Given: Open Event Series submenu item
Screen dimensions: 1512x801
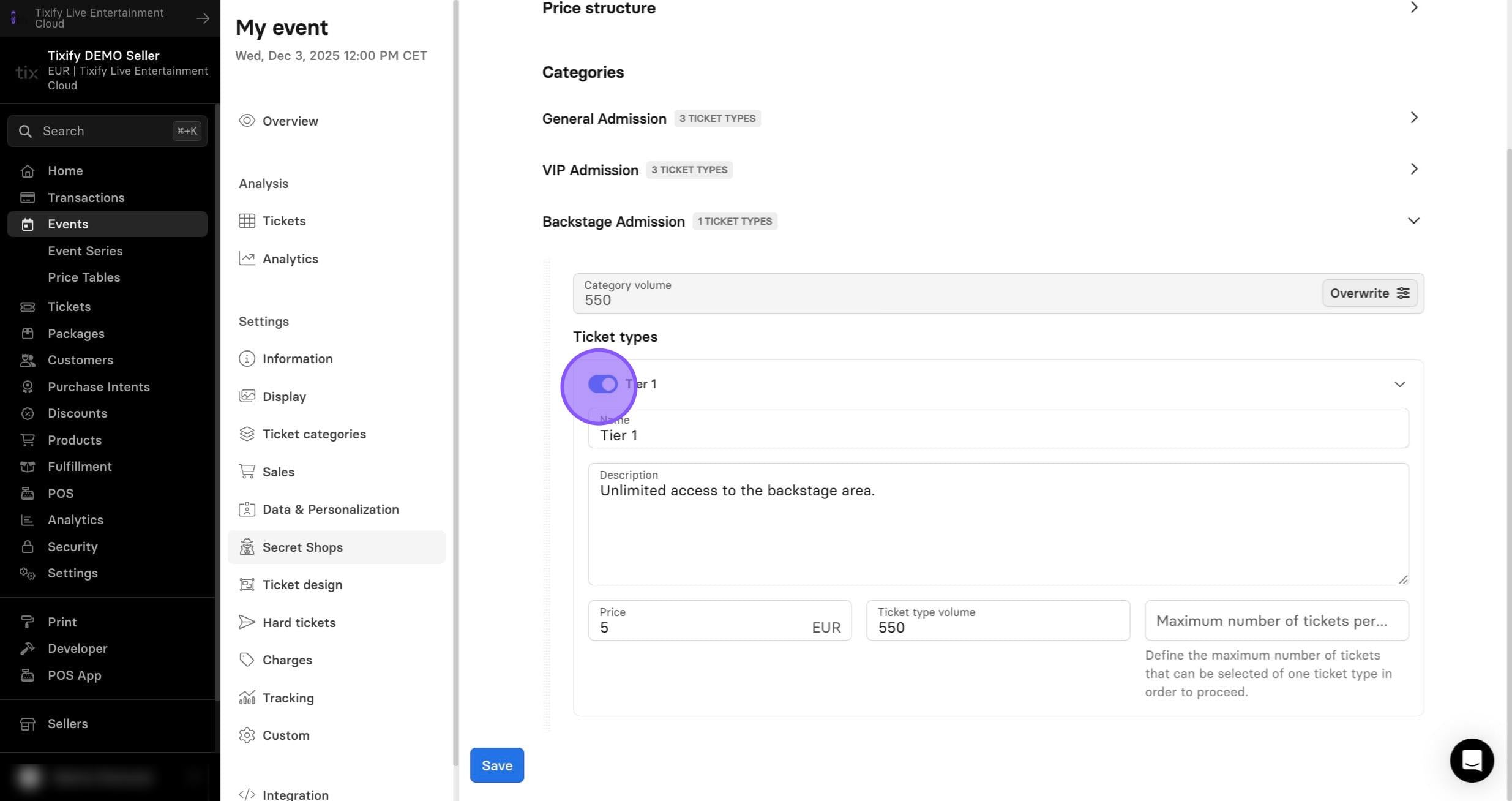Looking at the screenshot, I should tap(85, 251).
